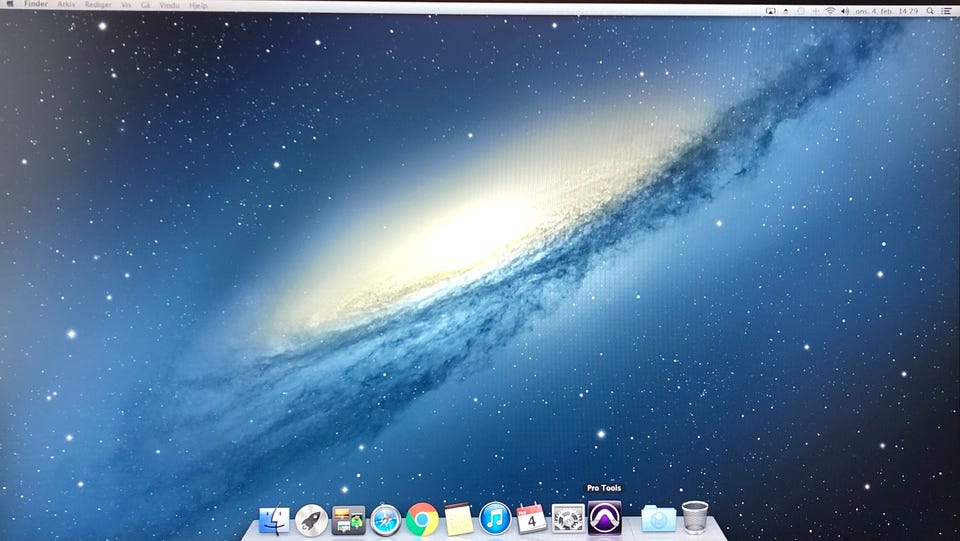This screenshot has height=541, width=960.
Task: Open the Arkiv menu
Action: point(66,5)
